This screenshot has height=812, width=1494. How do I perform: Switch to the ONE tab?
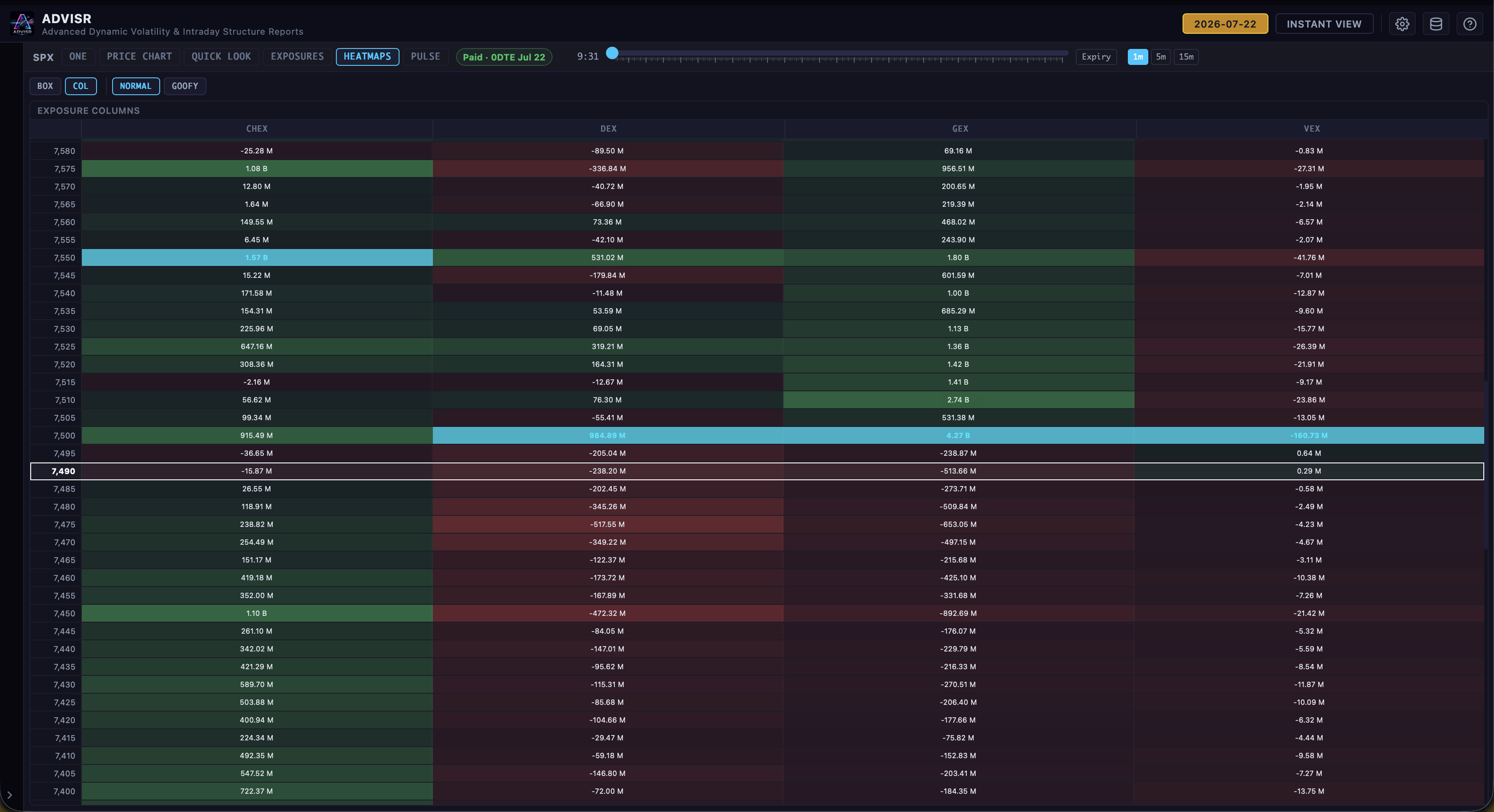point(78,56)
